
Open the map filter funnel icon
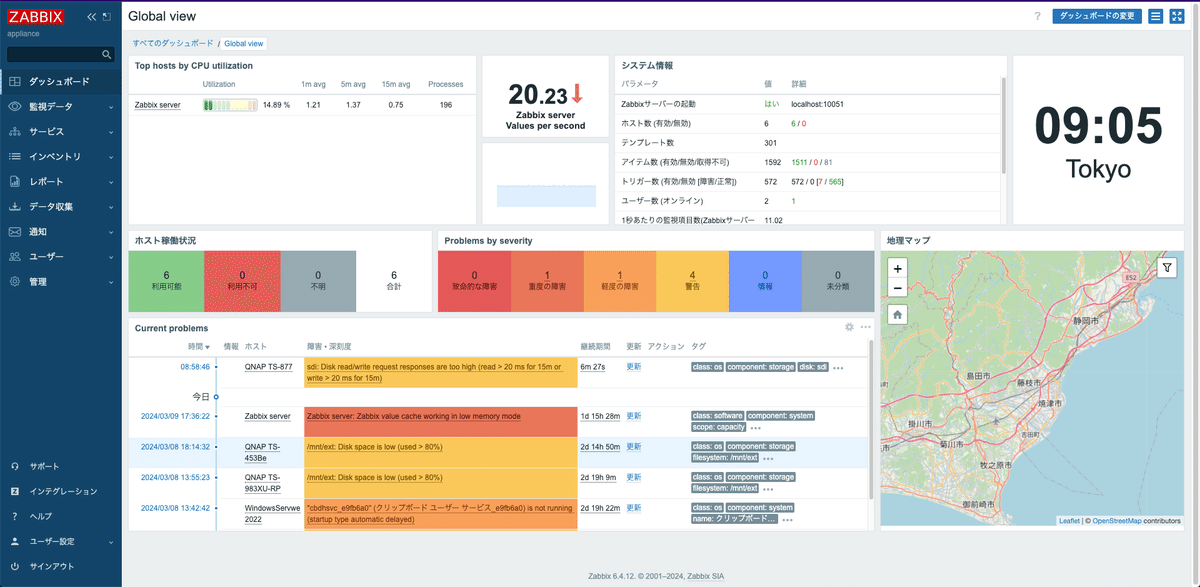(x=1167, y=268)
